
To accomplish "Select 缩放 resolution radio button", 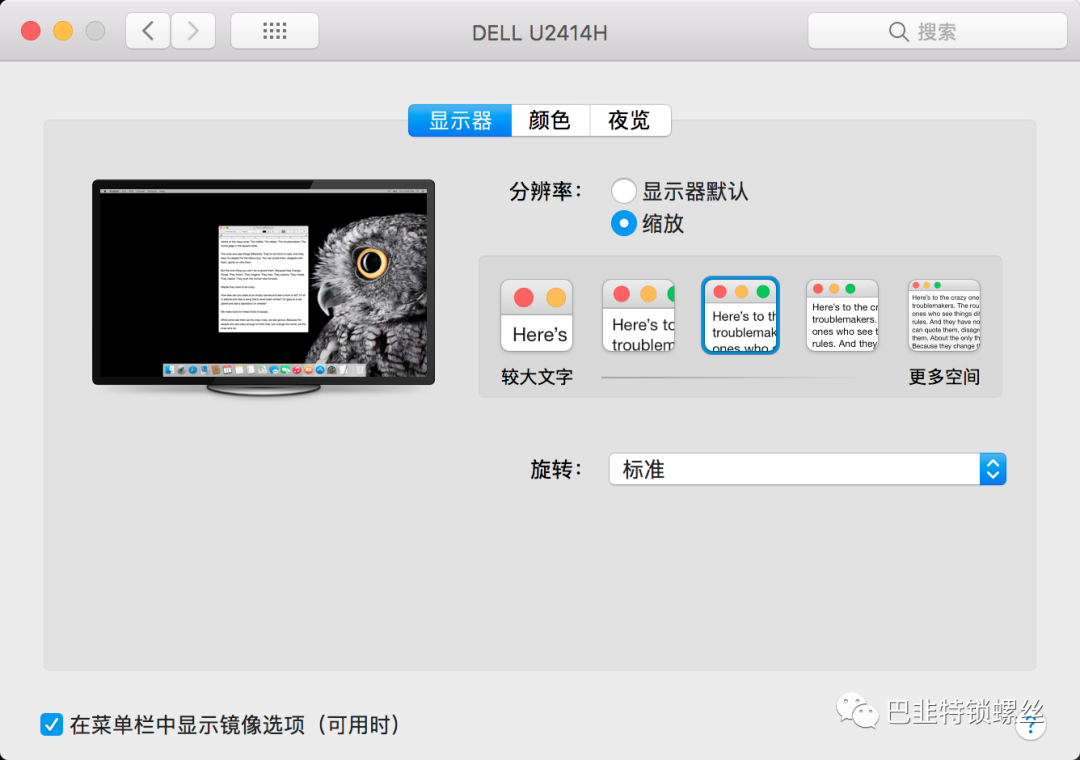I will [623, 223].
